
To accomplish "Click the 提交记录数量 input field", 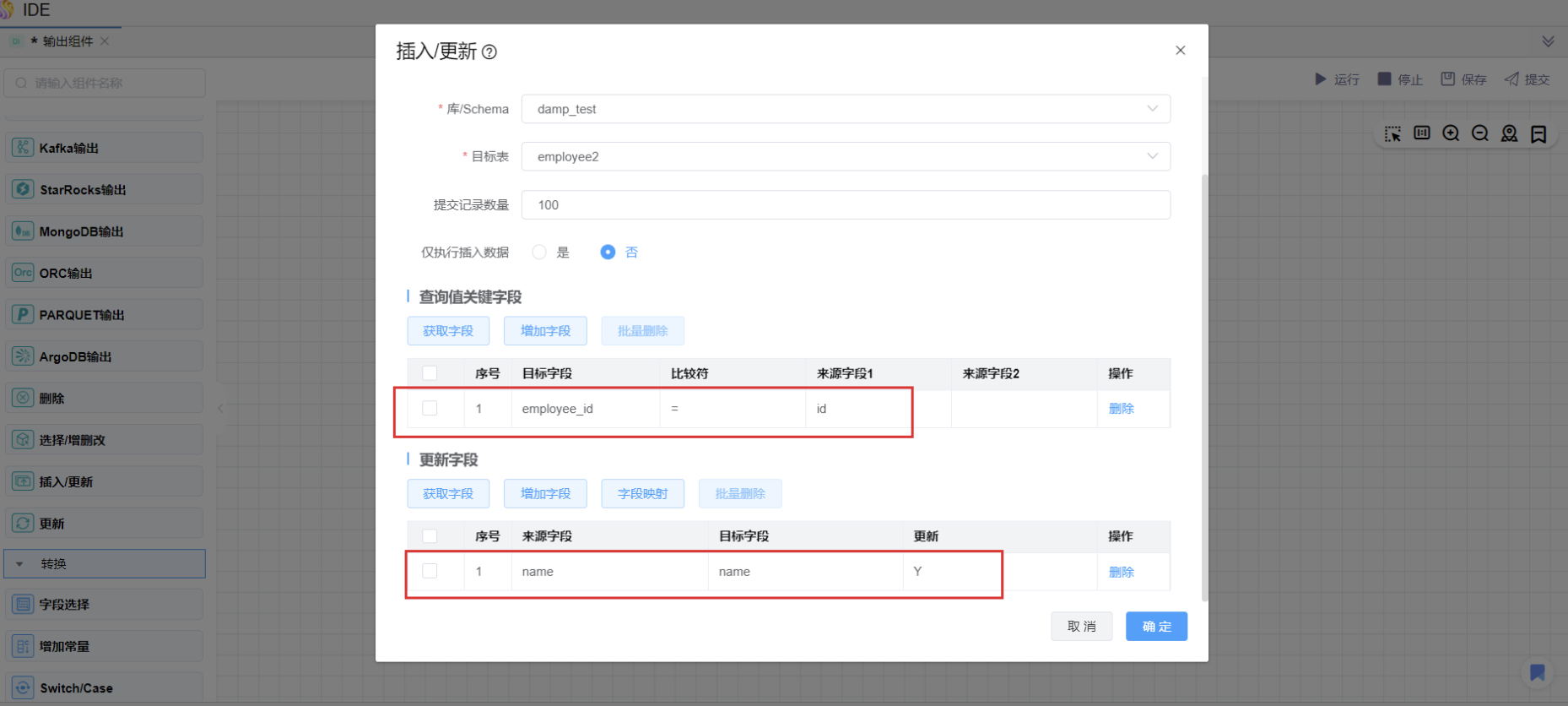I will pyautogui.click(x=846, y=205).
